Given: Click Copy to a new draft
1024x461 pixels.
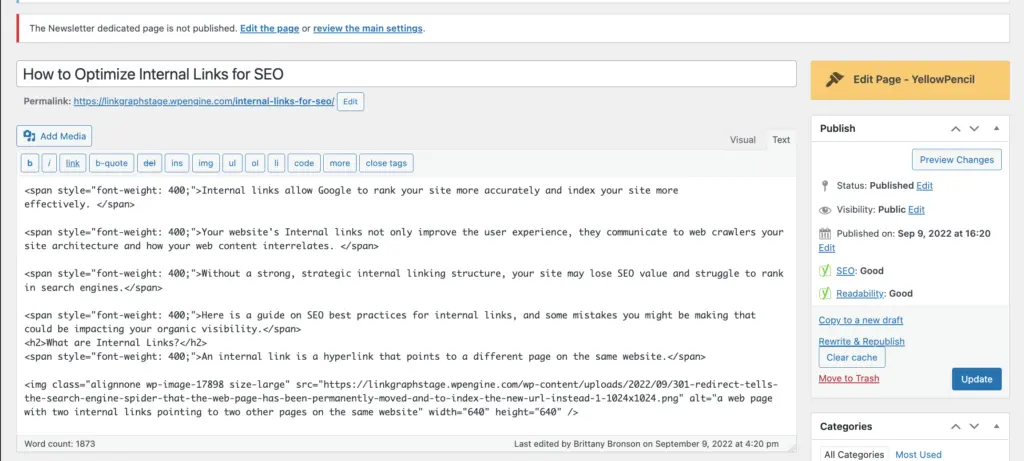Looking at the screenshot, I should [861, 320].
